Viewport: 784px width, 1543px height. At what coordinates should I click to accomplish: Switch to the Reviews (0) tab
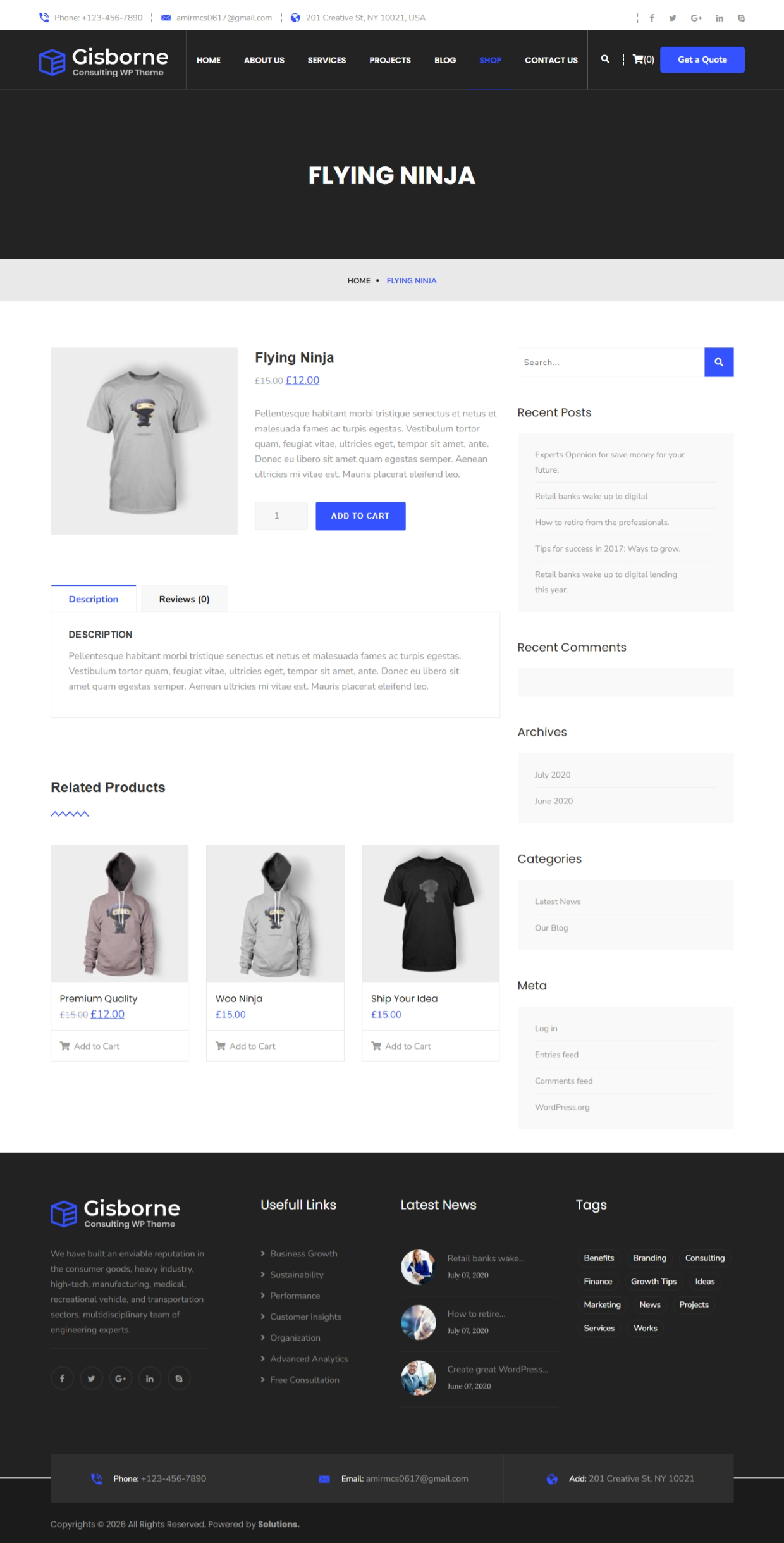pyautogui.click(x=184, y=599)
